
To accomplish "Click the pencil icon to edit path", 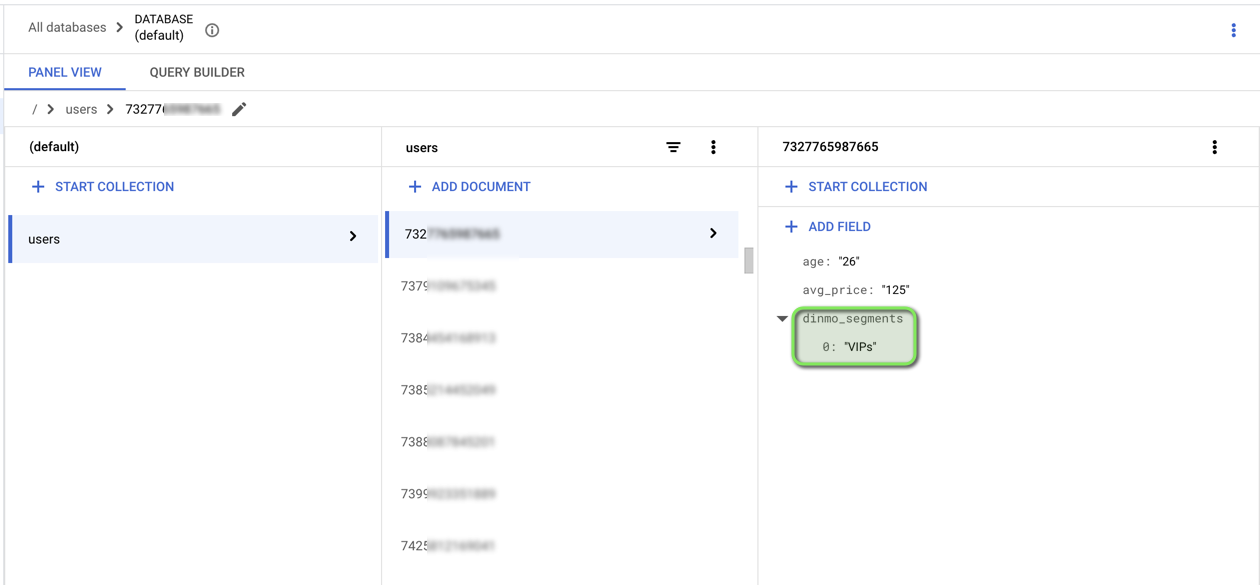I will pos(239,109).
